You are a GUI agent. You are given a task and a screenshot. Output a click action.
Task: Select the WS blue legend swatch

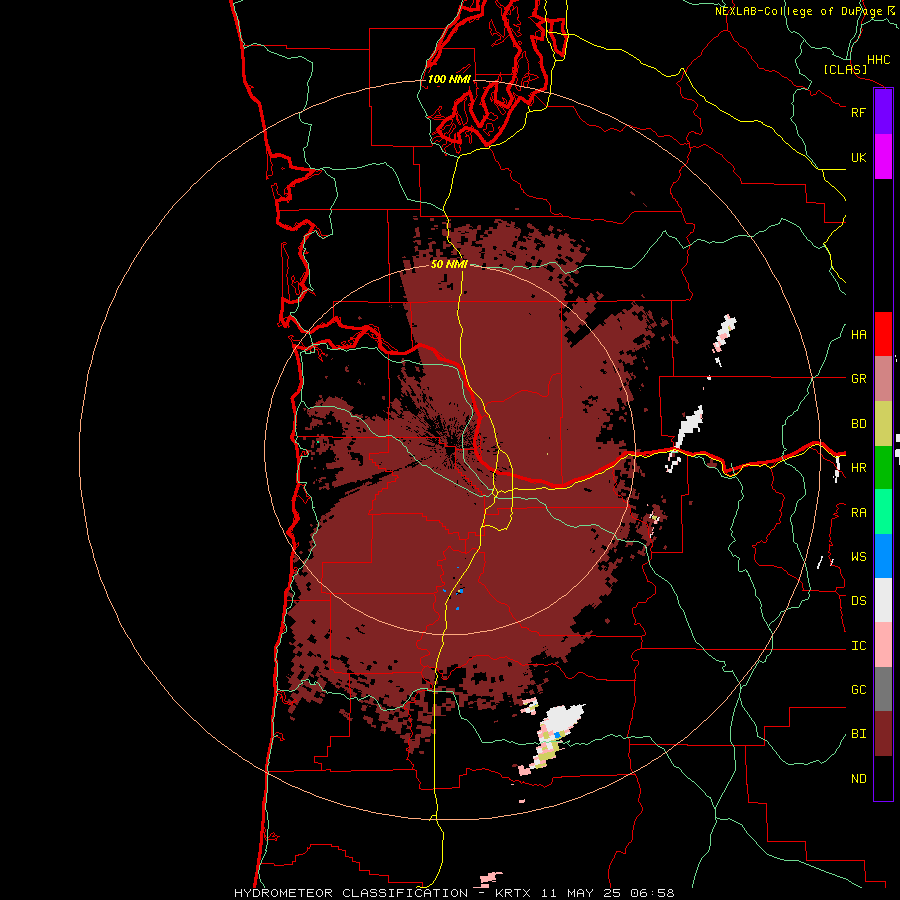[x=883, y=556]
